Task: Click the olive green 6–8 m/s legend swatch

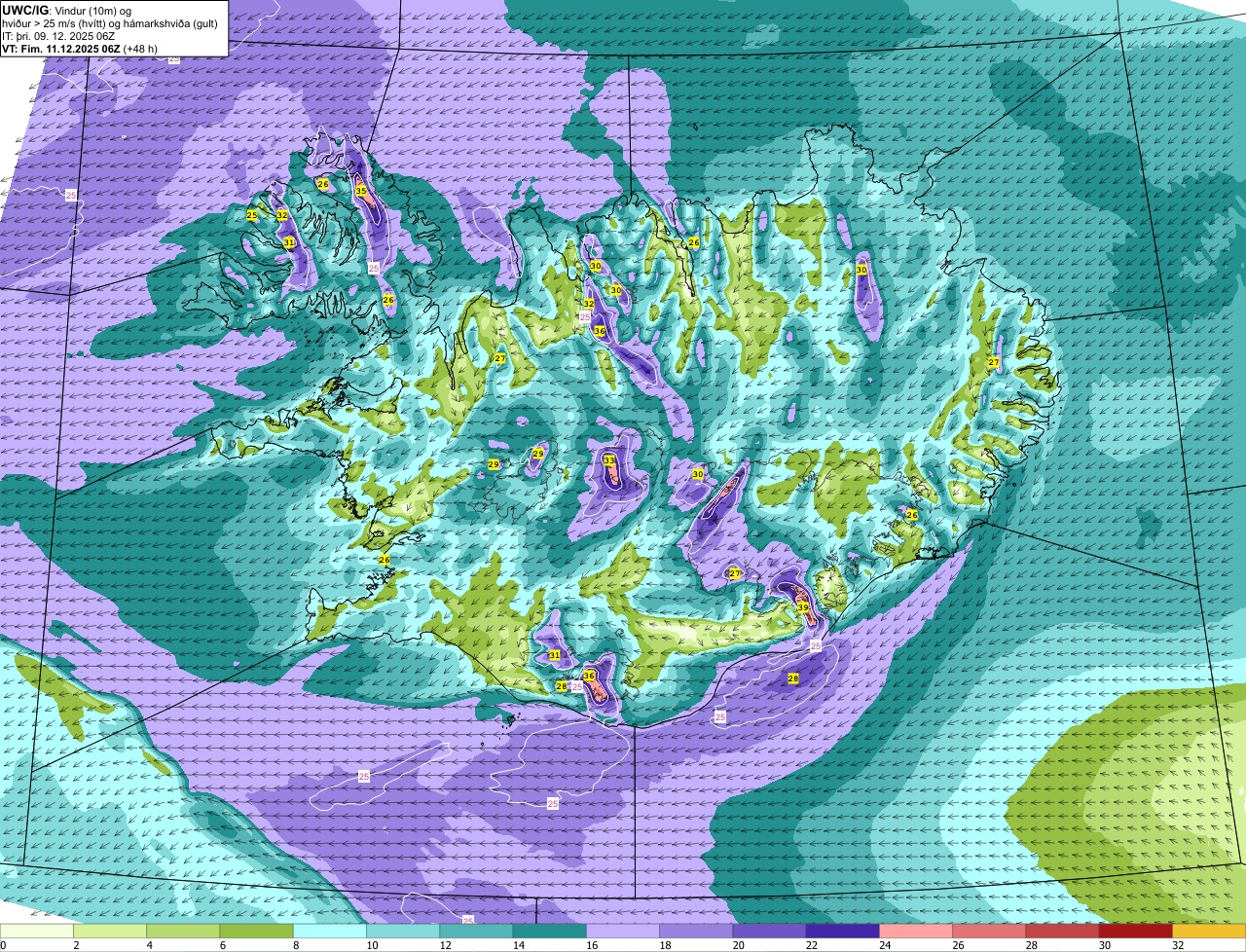Action: [x=257, y=932]
